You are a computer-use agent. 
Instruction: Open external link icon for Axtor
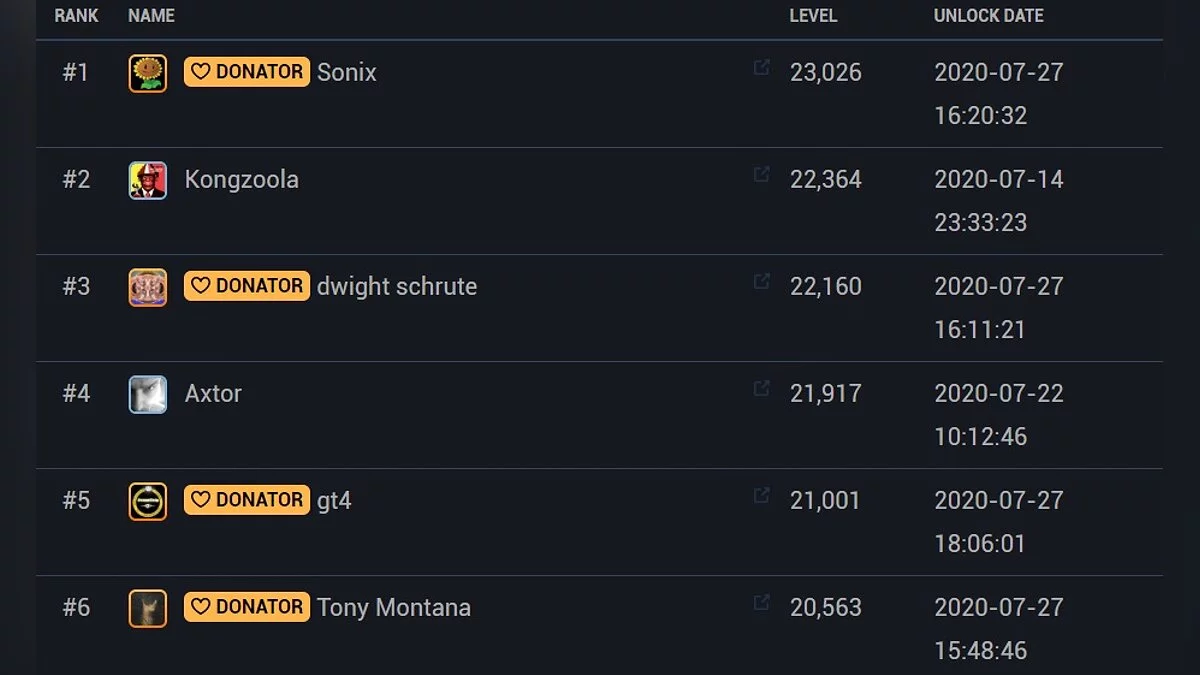coord(761,388)
